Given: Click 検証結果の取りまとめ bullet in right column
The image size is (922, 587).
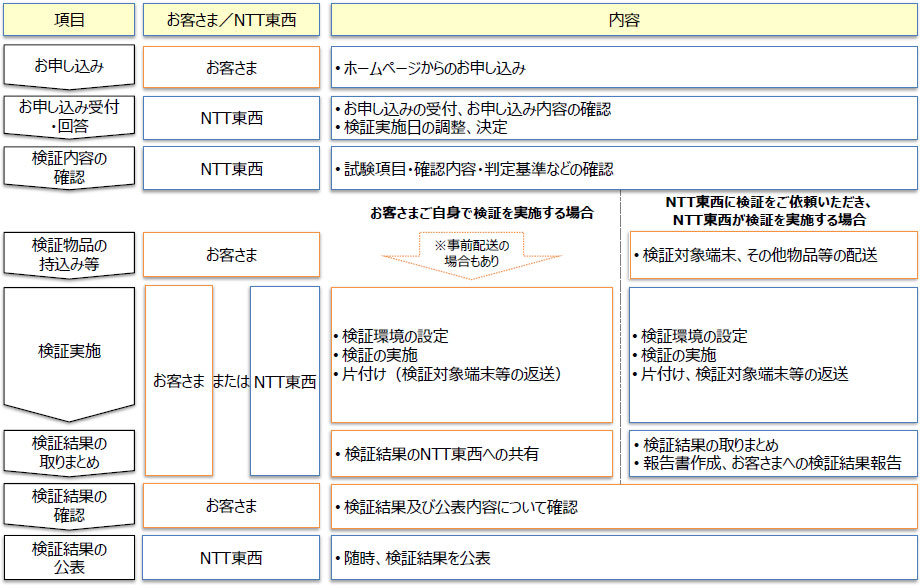Looking at the screenshot, I should (x=710, y=445).
